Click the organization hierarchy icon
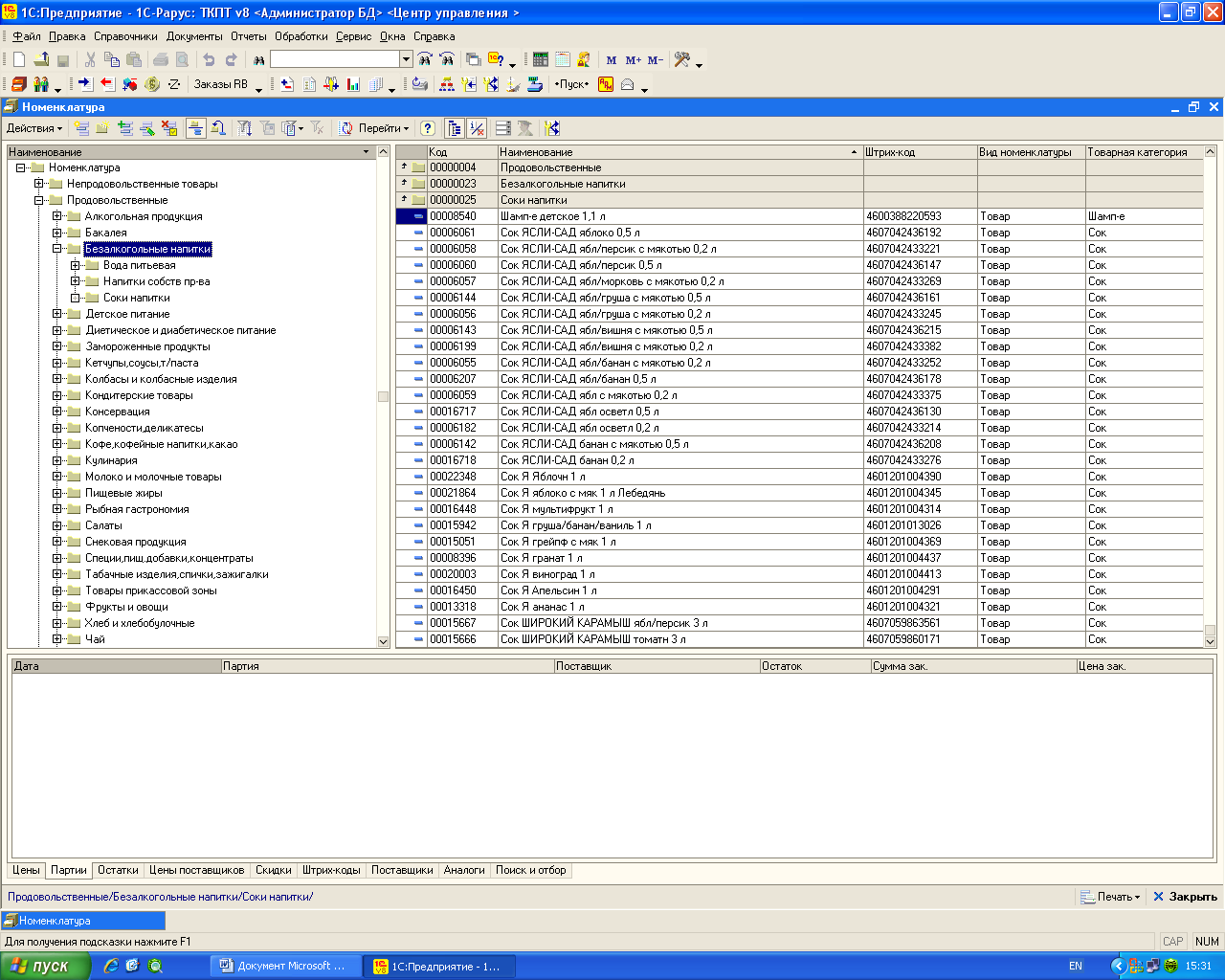Viewport: 1225px width, 980px height. 447,84
